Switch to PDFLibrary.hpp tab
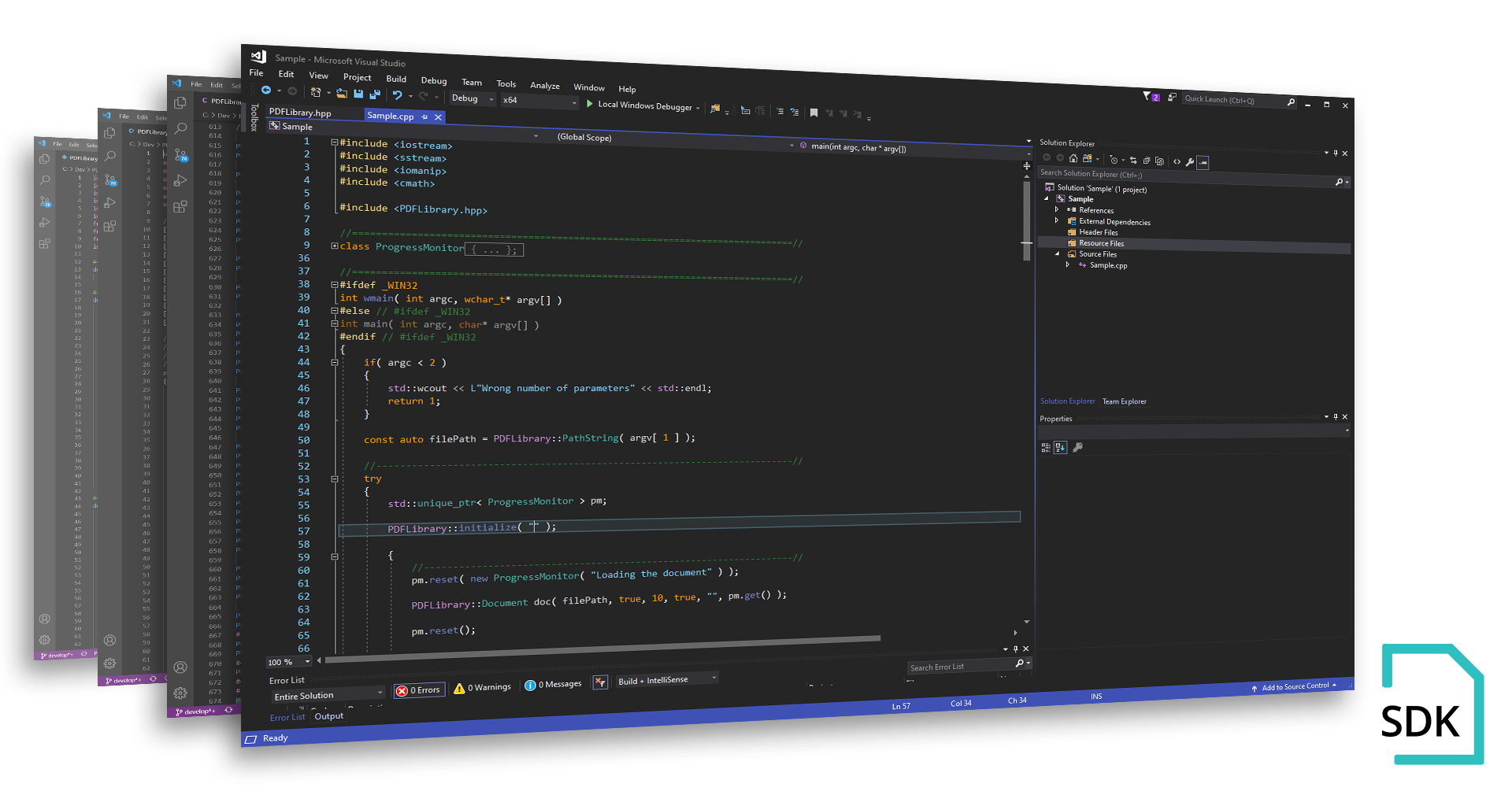 [x=300, y=112]
